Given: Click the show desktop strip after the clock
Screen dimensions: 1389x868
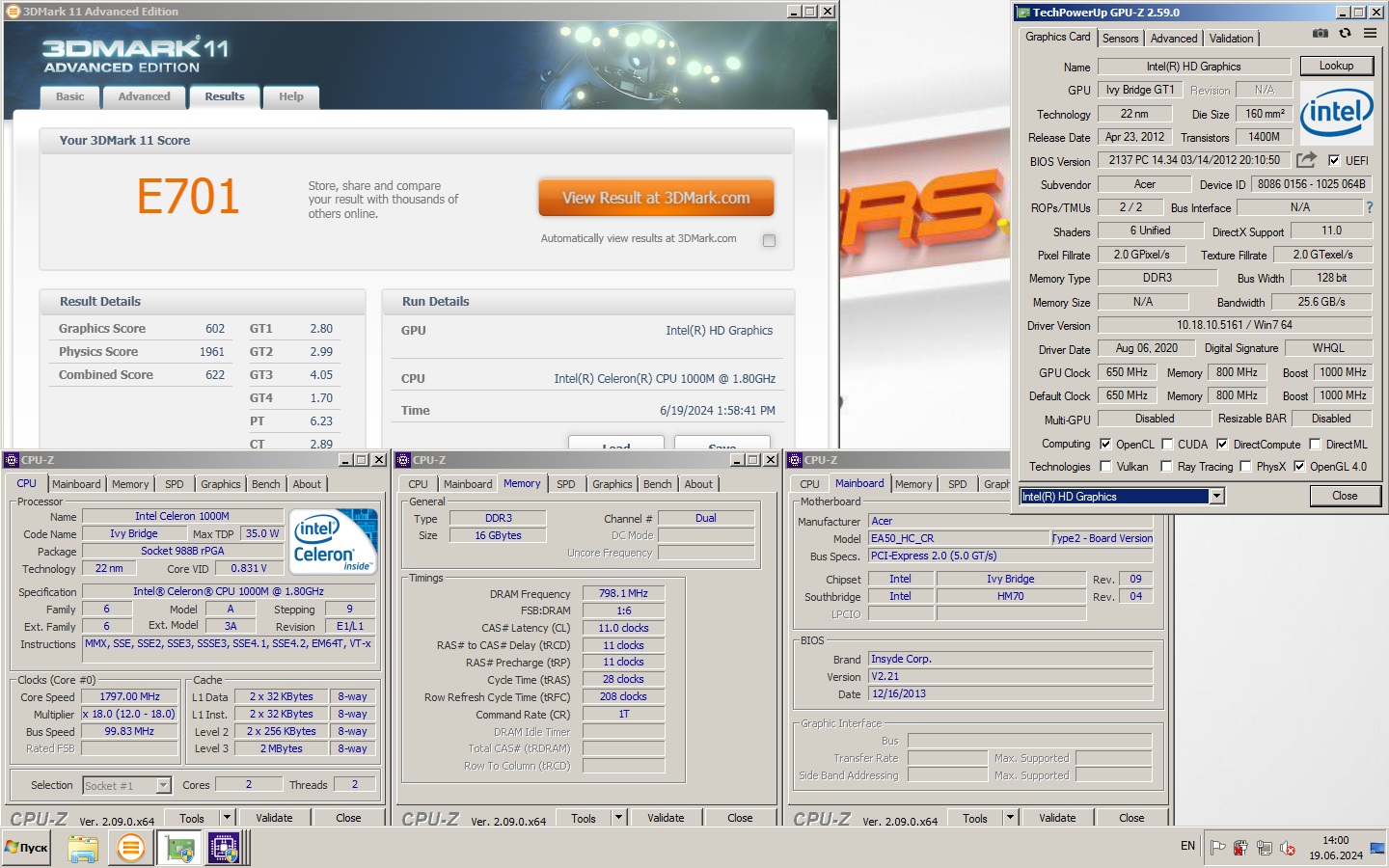Looking at the screenshot, I should tap(1376, 848).
